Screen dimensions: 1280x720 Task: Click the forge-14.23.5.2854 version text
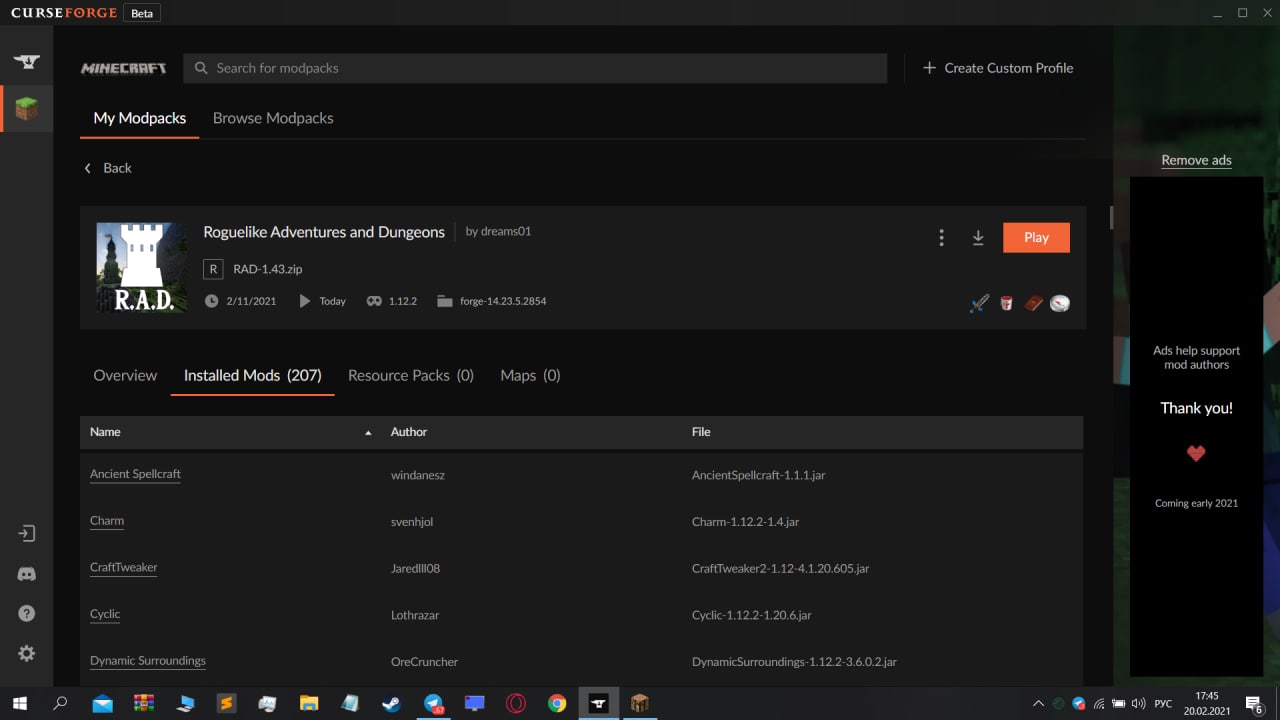coord(503,301)
